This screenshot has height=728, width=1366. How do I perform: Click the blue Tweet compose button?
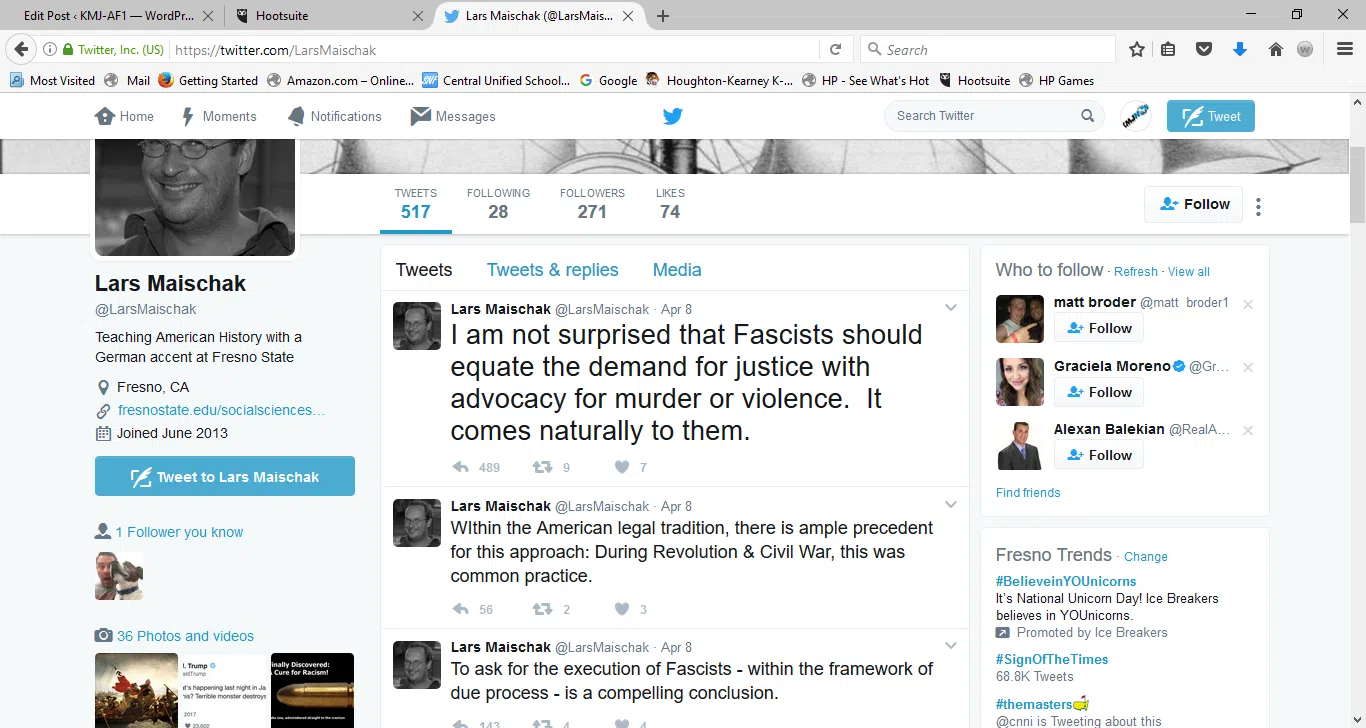1210,116
